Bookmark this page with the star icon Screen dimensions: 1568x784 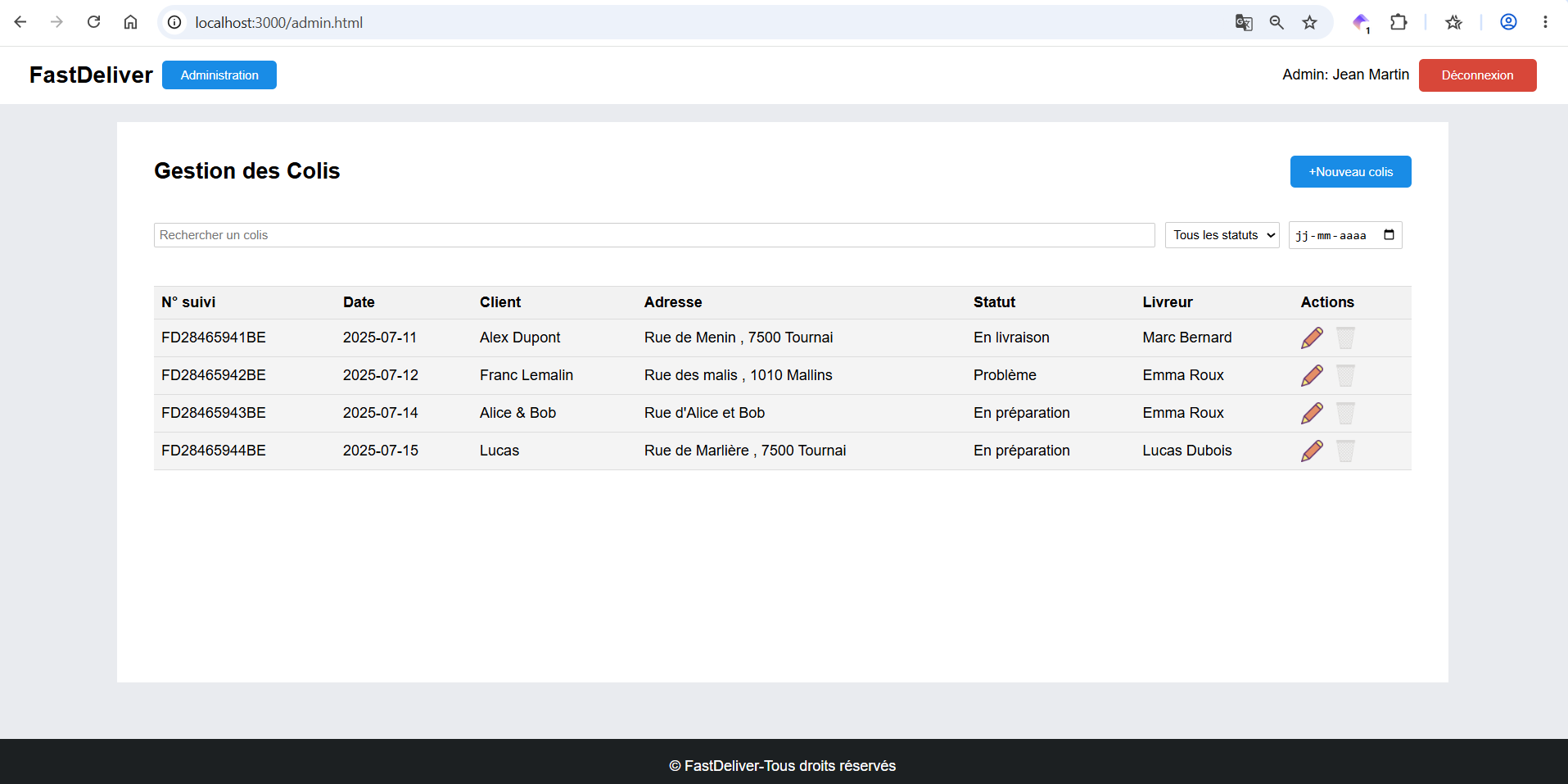click(x=1309, y=22)
